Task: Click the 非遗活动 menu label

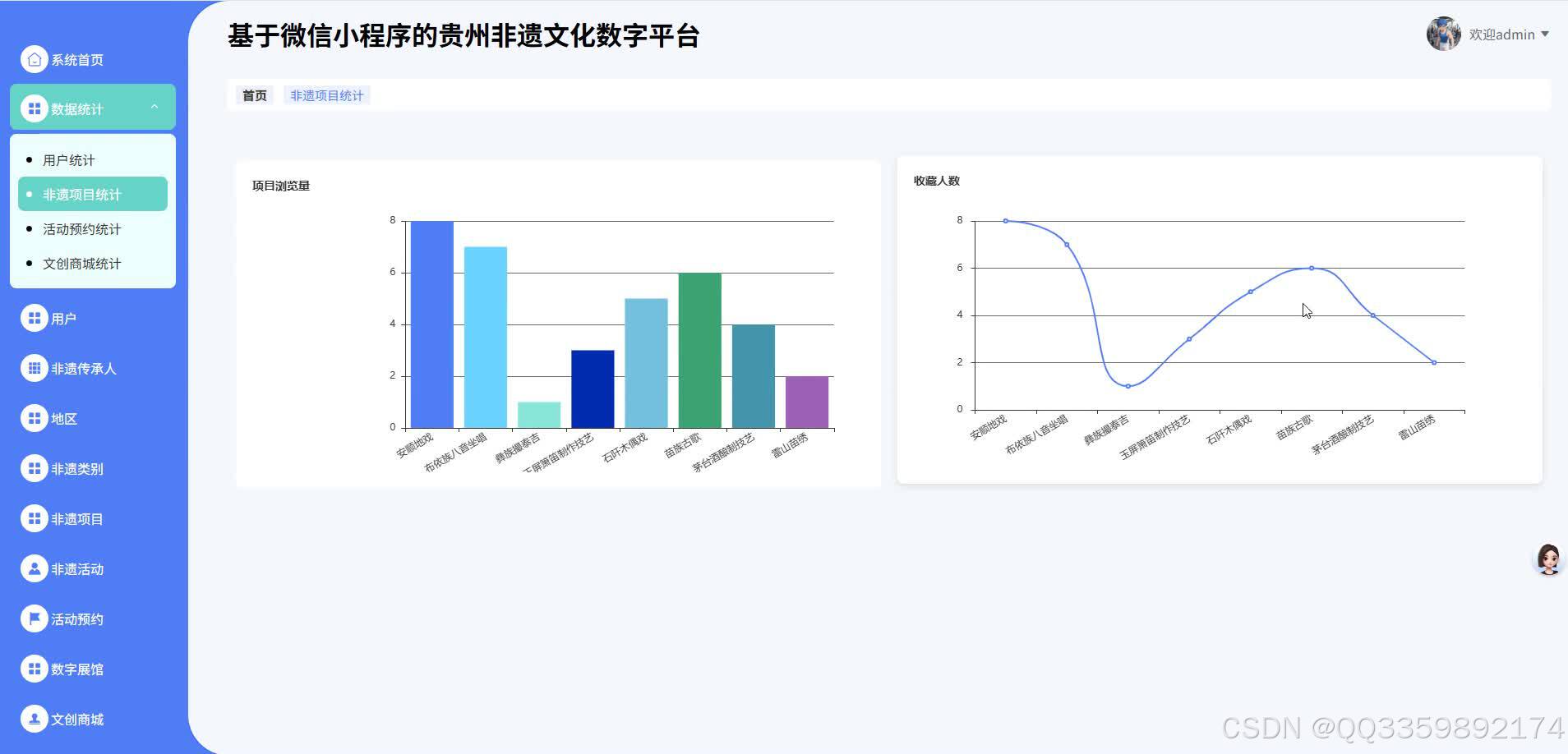Action: coord(77,569)
